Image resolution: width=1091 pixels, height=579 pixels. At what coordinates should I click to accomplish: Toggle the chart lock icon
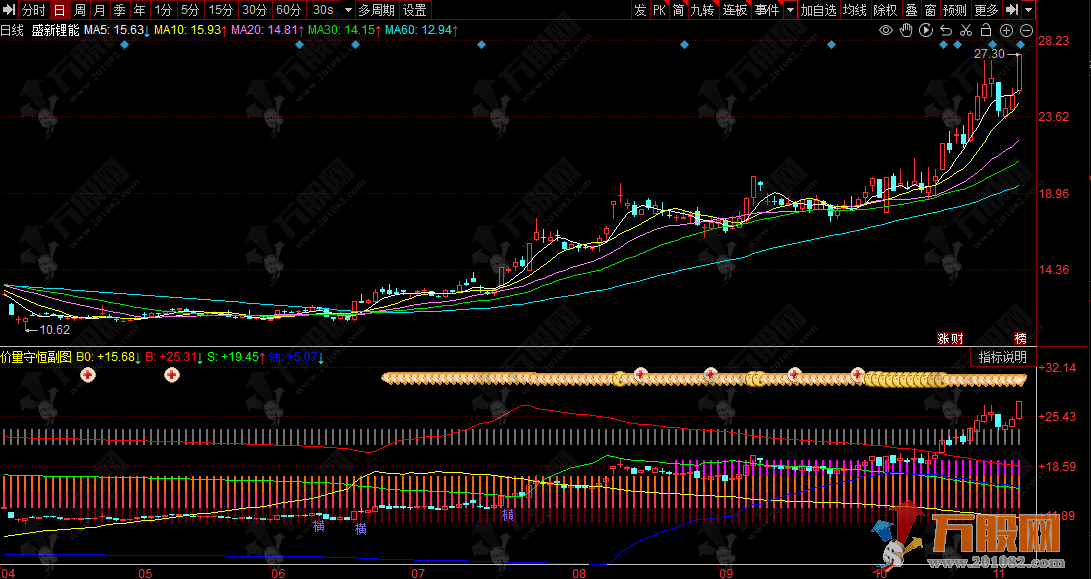(x=985, y=31)
